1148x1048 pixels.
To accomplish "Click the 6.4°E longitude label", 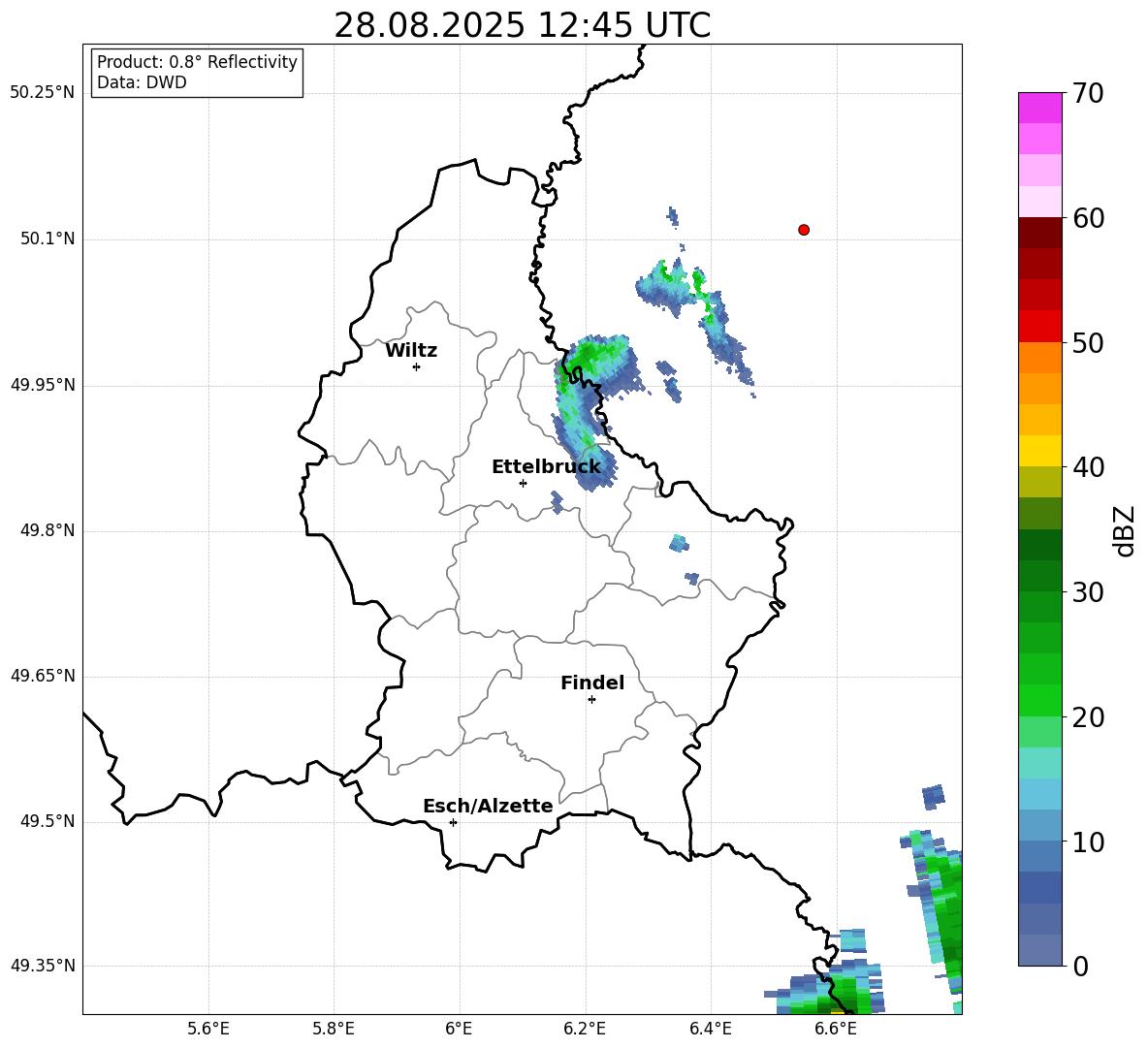I will [710, 1030].
